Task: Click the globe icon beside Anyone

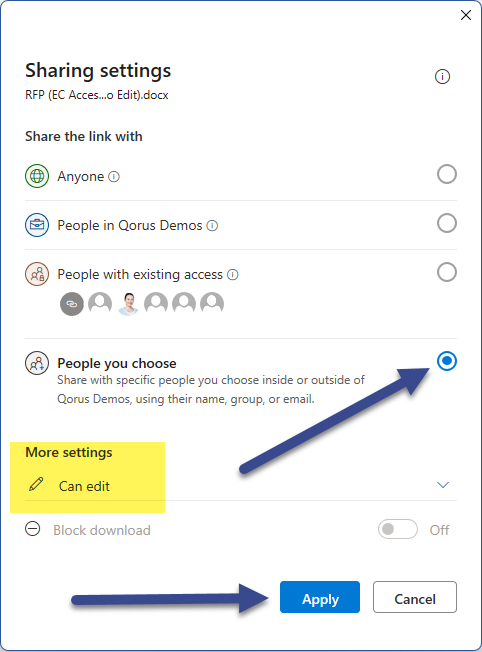Action: tap(37, 176)
